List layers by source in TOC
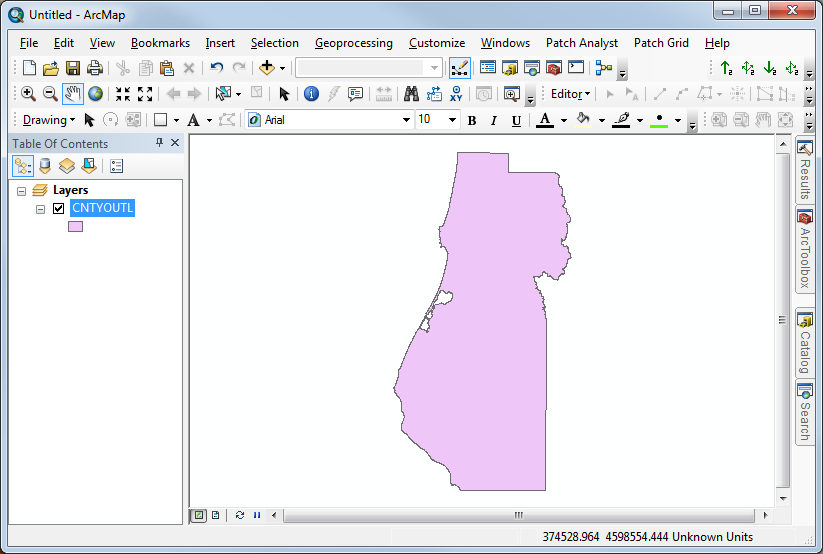823x554 pixels. [x=45, y=166]
